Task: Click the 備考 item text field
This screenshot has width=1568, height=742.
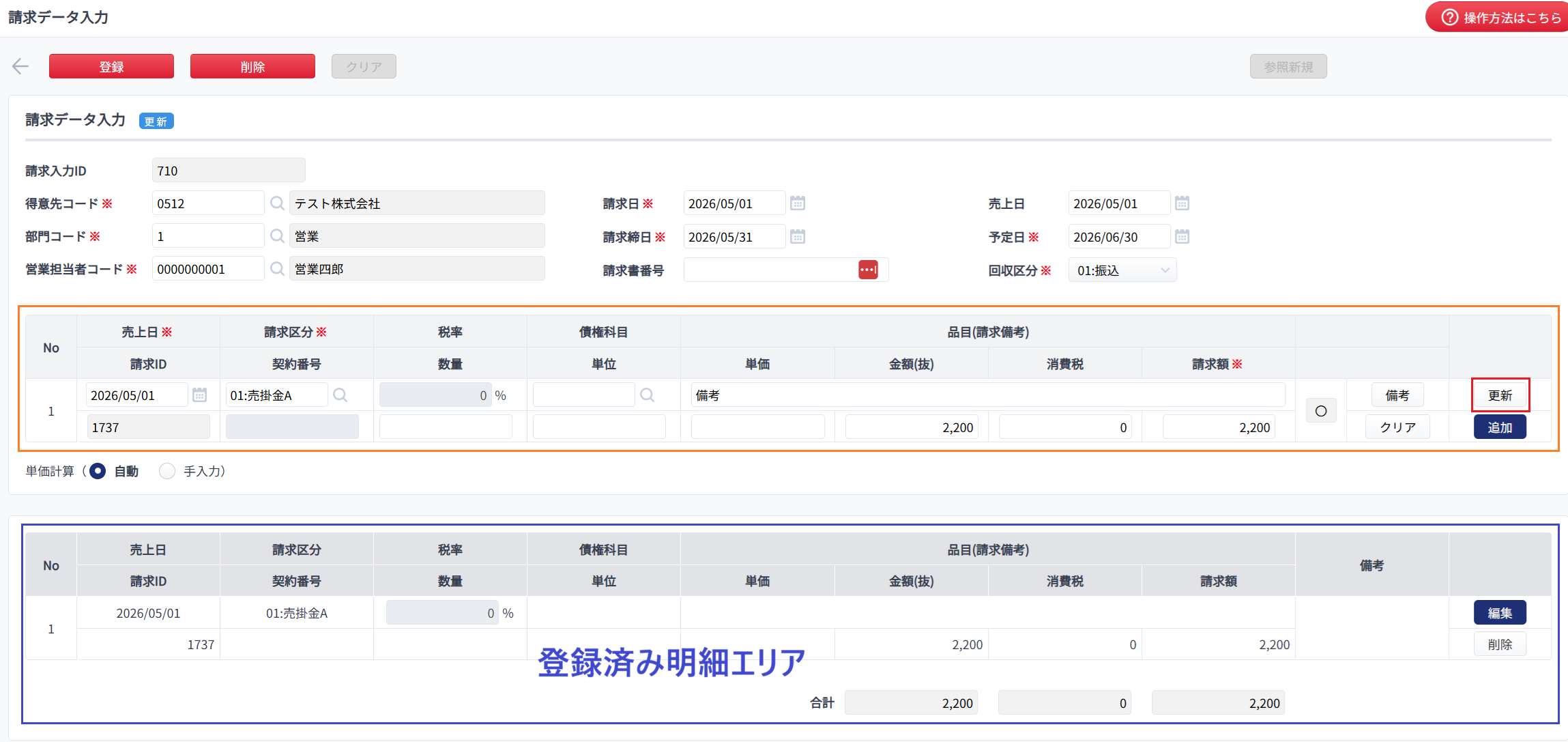Action: (988, 395)
